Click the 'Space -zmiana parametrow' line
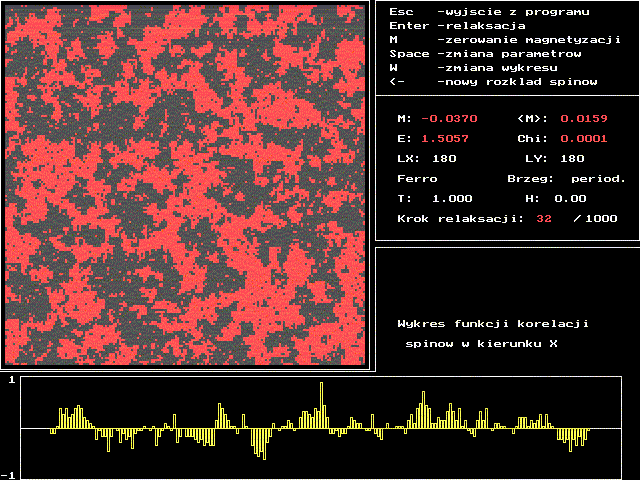This screenshot has width=640, height=480. click(485, 53)
